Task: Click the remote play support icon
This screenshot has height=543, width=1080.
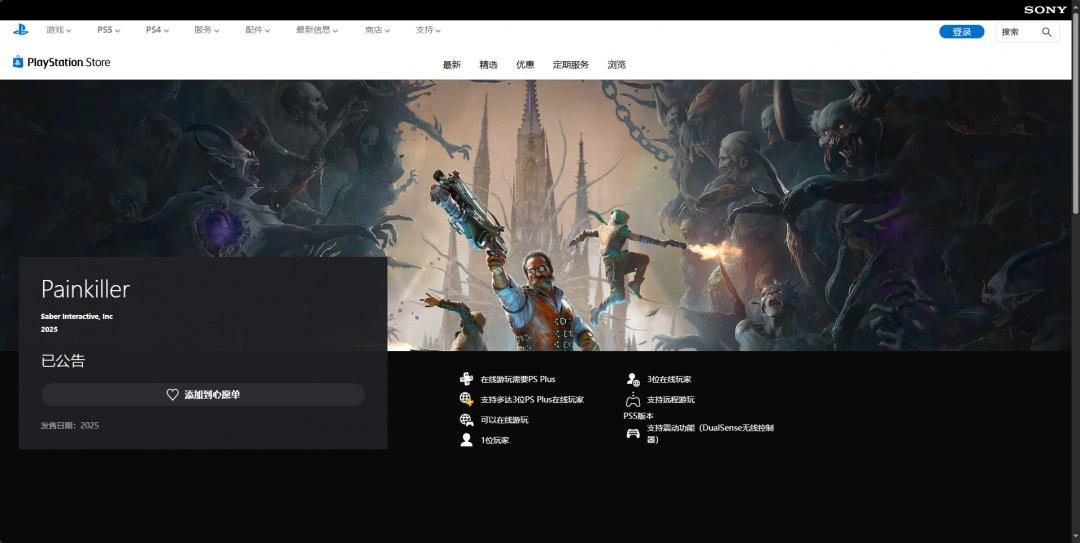Action: pyautogui.click(x=632, y=399)
